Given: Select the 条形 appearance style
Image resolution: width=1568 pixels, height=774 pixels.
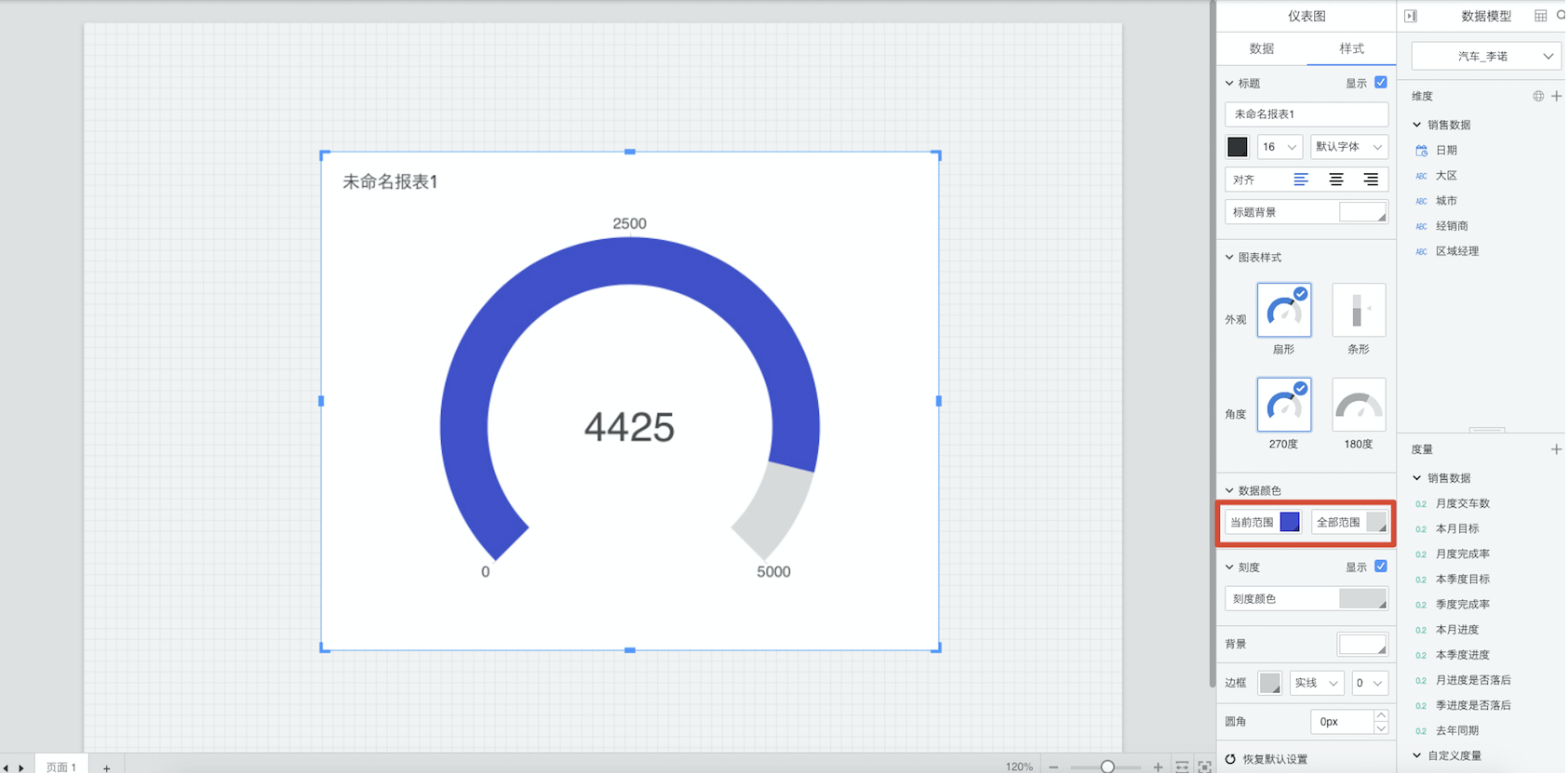Looking at the screenshot, I should [x=1359, y=310].
